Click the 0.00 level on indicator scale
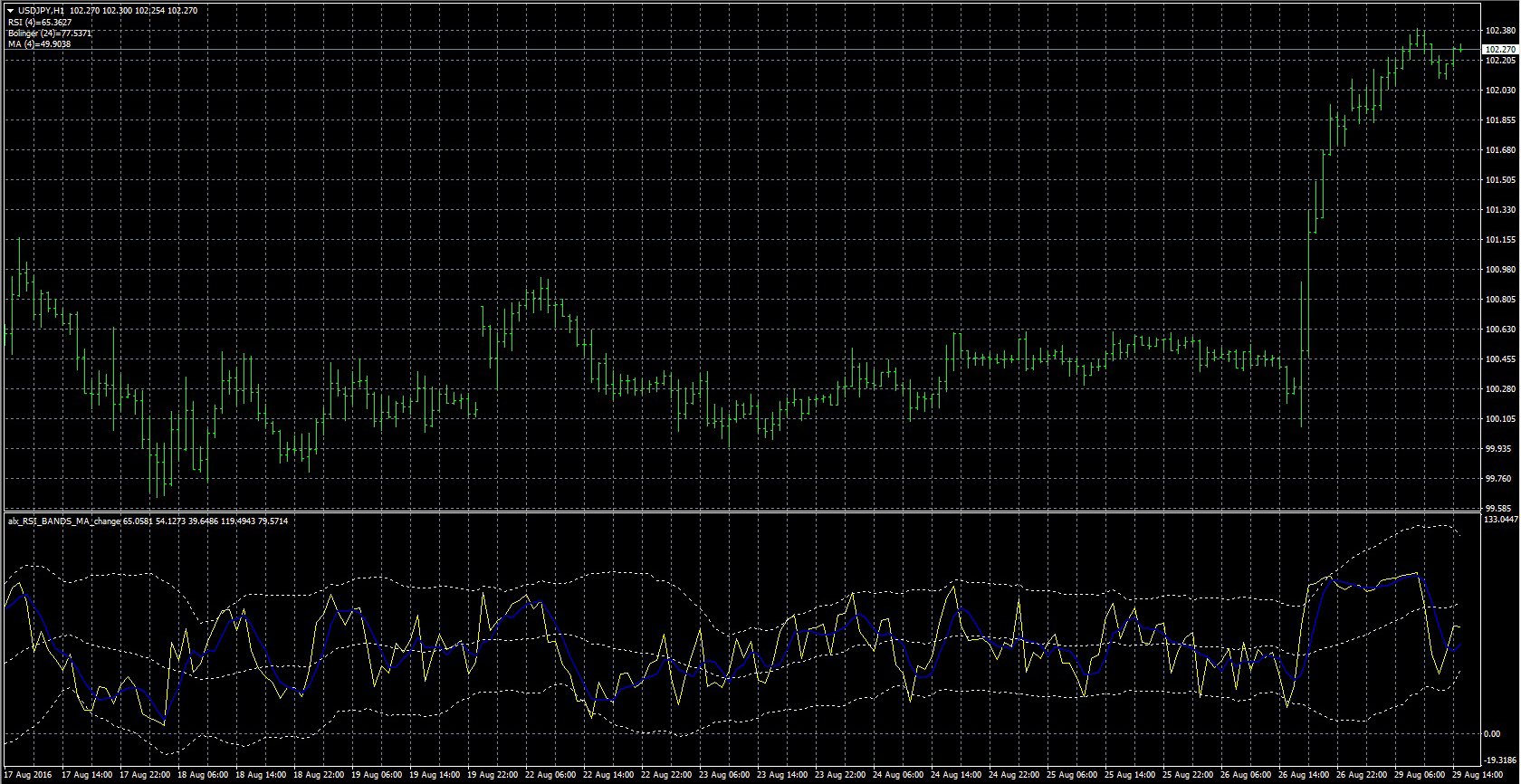This screenshot has width=1521, height=784. click(x=1492, y=733)
